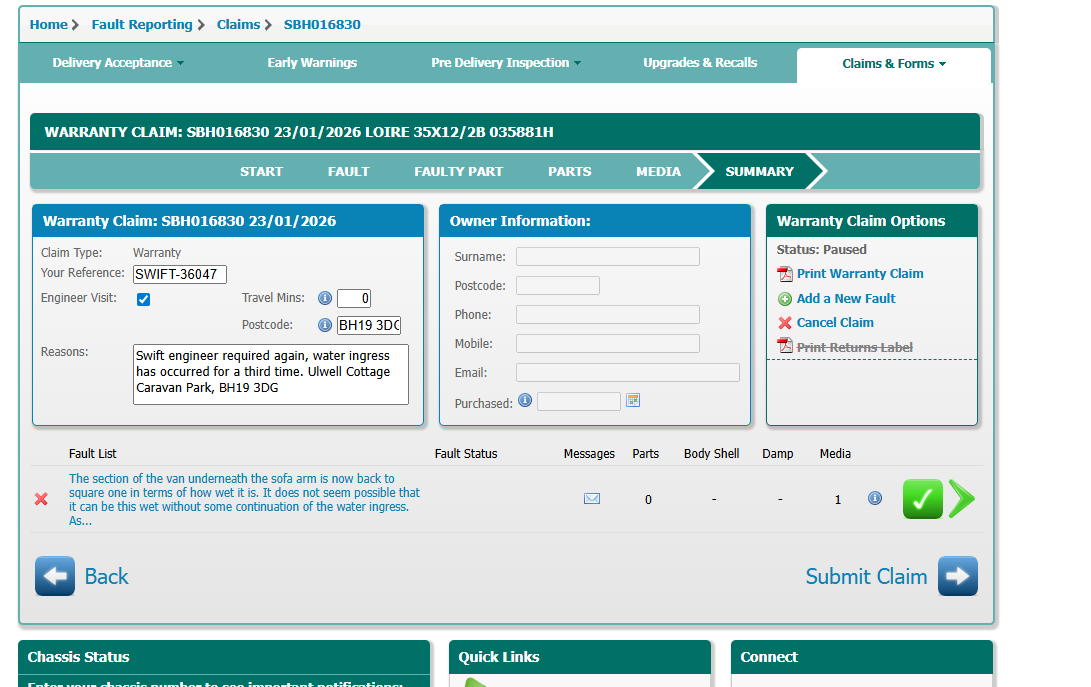Click the Connect panel header
This screenshot has height=687, width=1091.
click(x=862, y=657)
